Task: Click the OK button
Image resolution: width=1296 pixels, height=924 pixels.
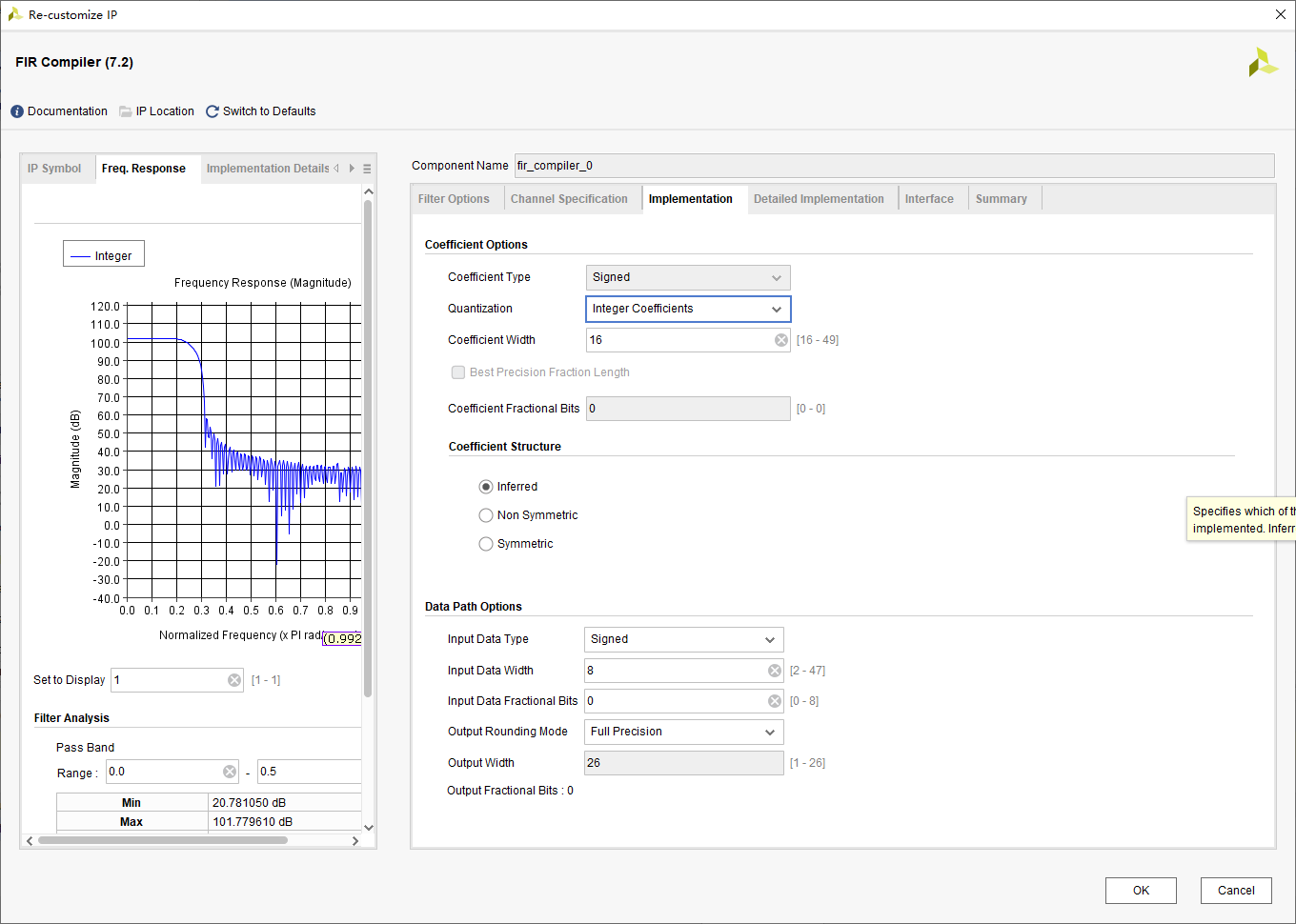Action: (x=1141, y=891)
